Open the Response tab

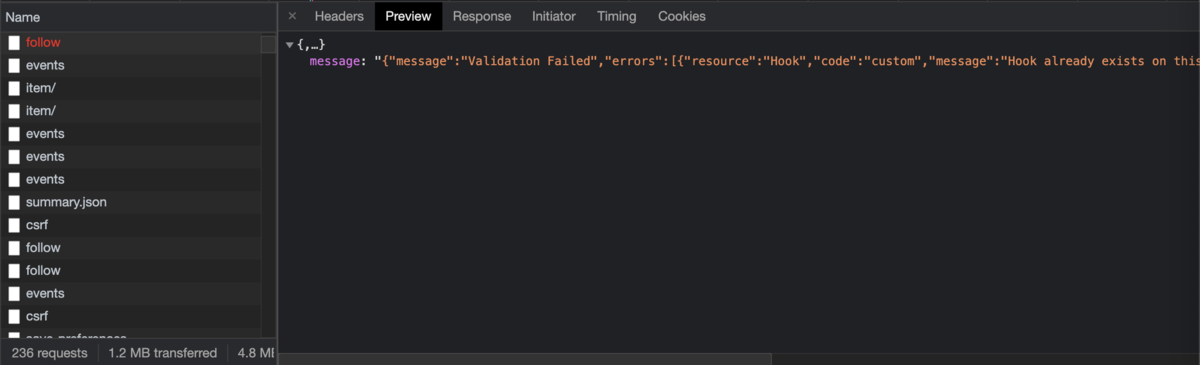point(481,16)
